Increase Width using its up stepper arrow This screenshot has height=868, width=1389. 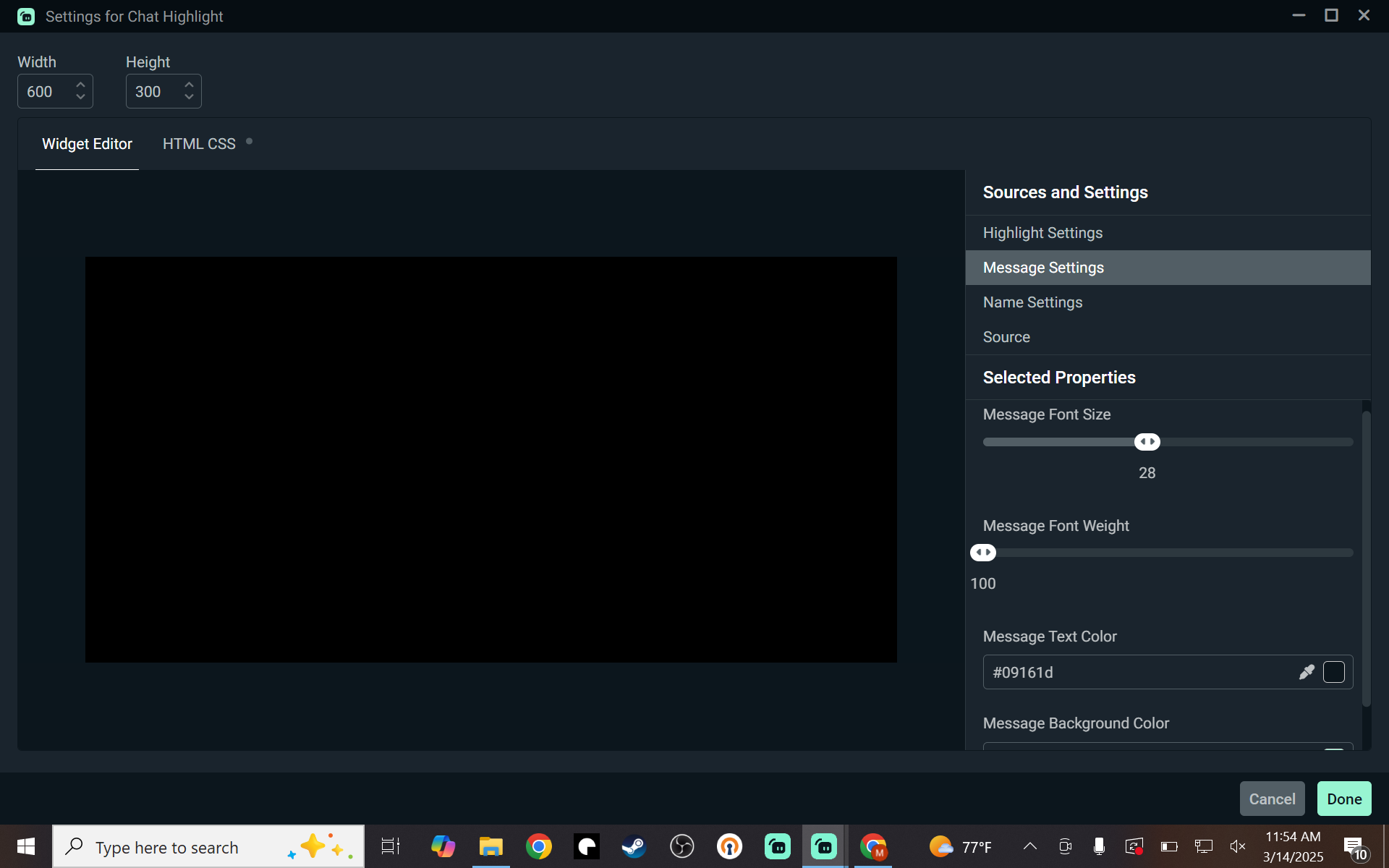tap(80, 84)
